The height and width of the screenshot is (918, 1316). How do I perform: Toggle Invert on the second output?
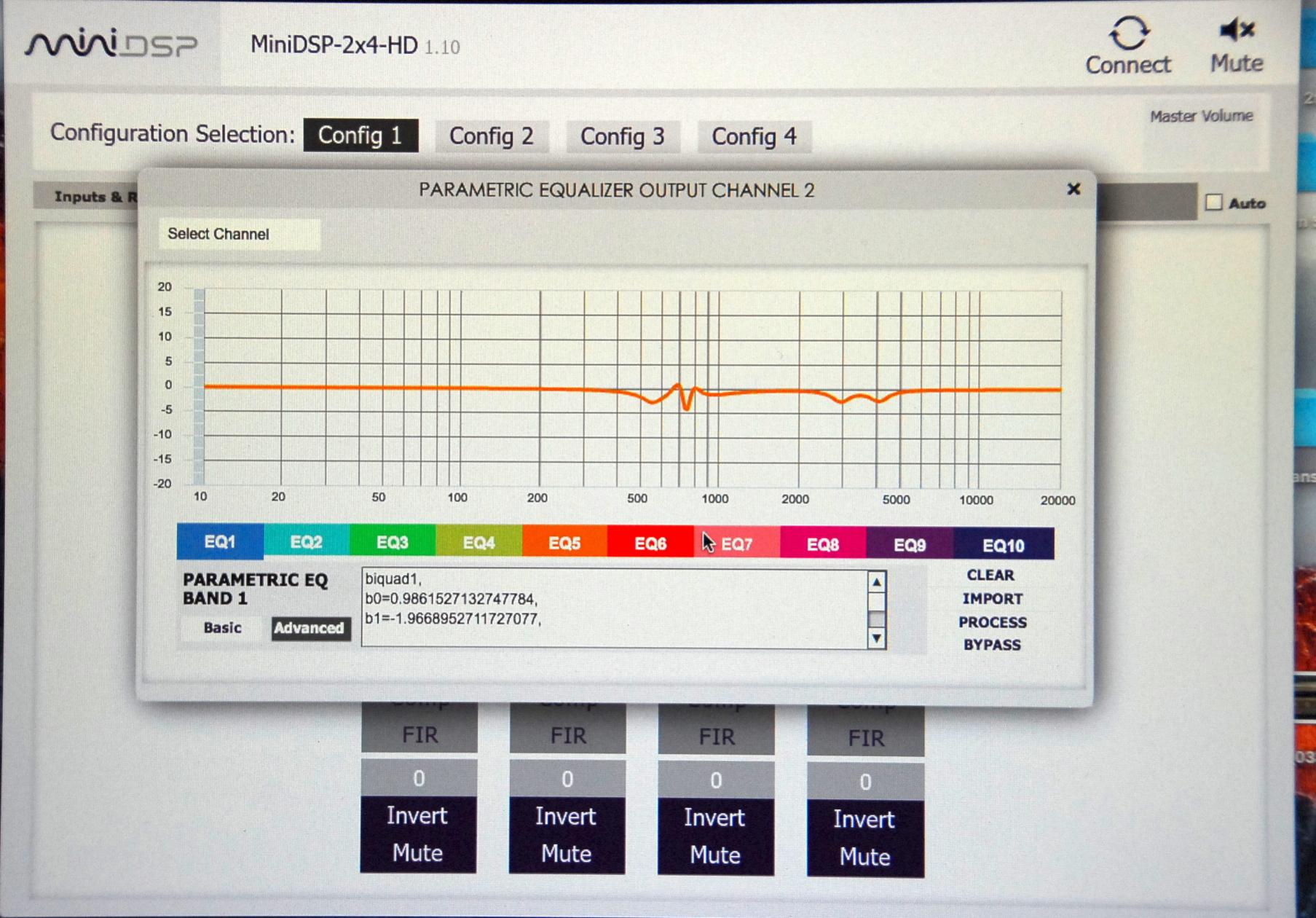coord(566,817)
